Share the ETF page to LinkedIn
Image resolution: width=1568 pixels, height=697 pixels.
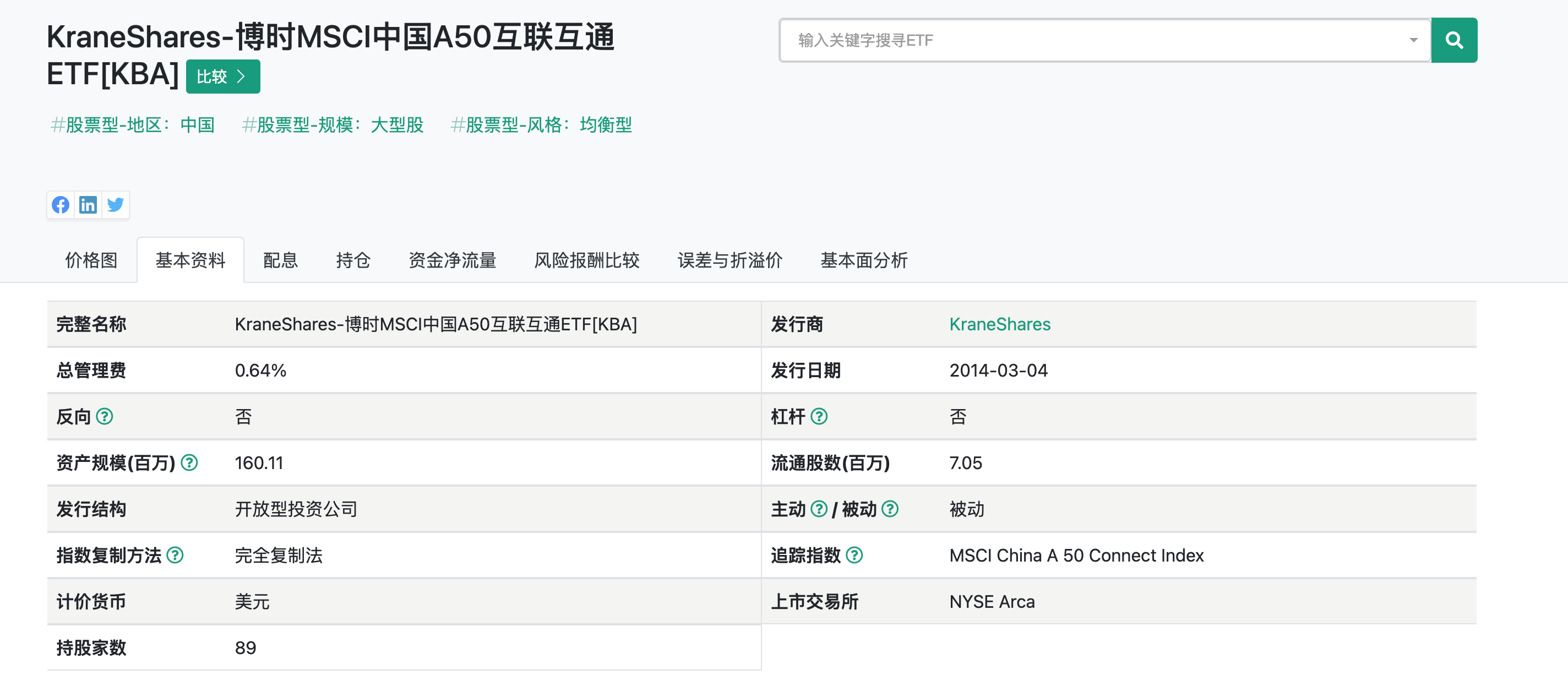tap(88, 205)
